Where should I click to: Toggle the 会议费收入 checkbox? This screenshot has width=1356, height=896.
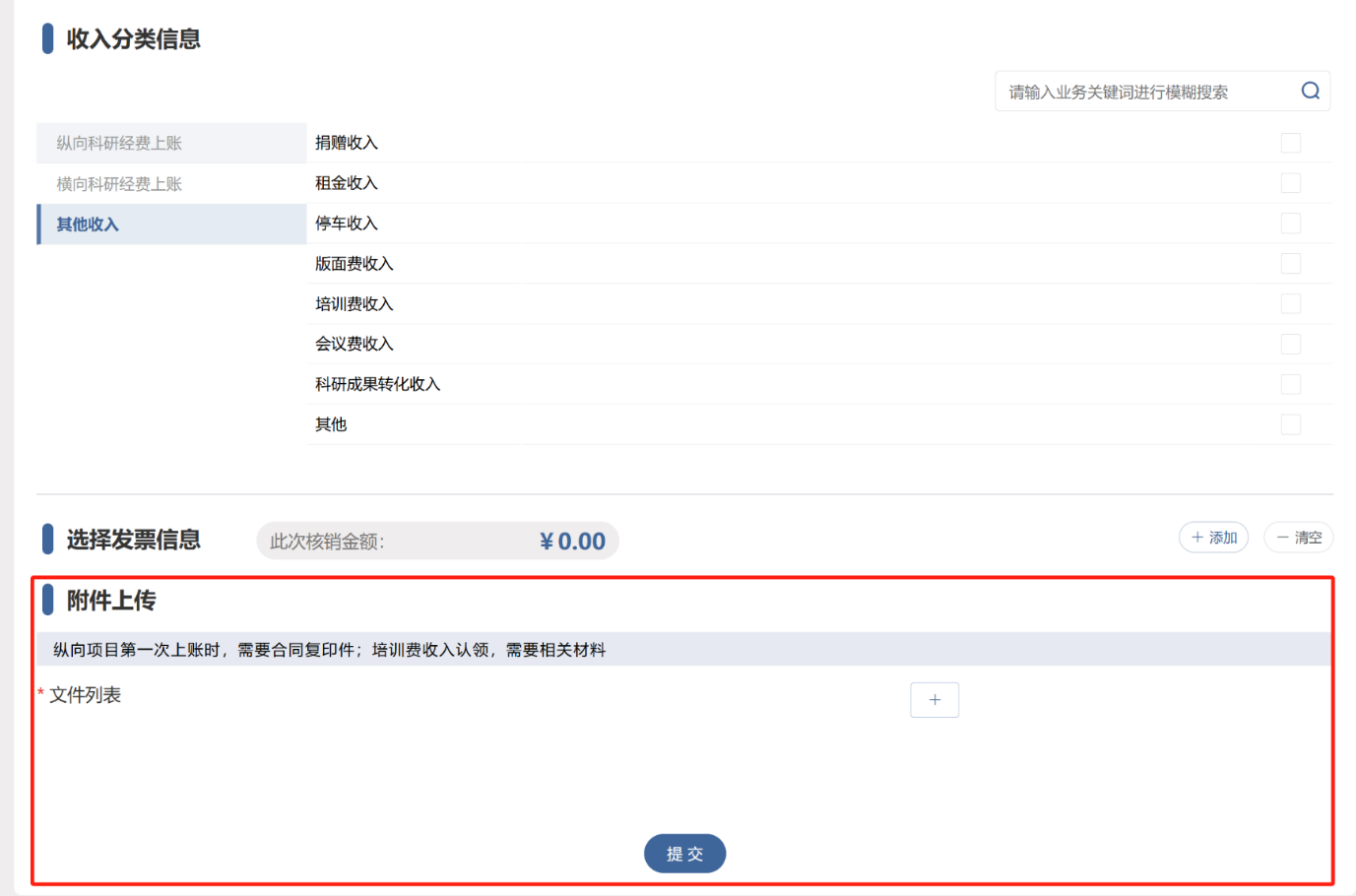tap(1290, 344)
